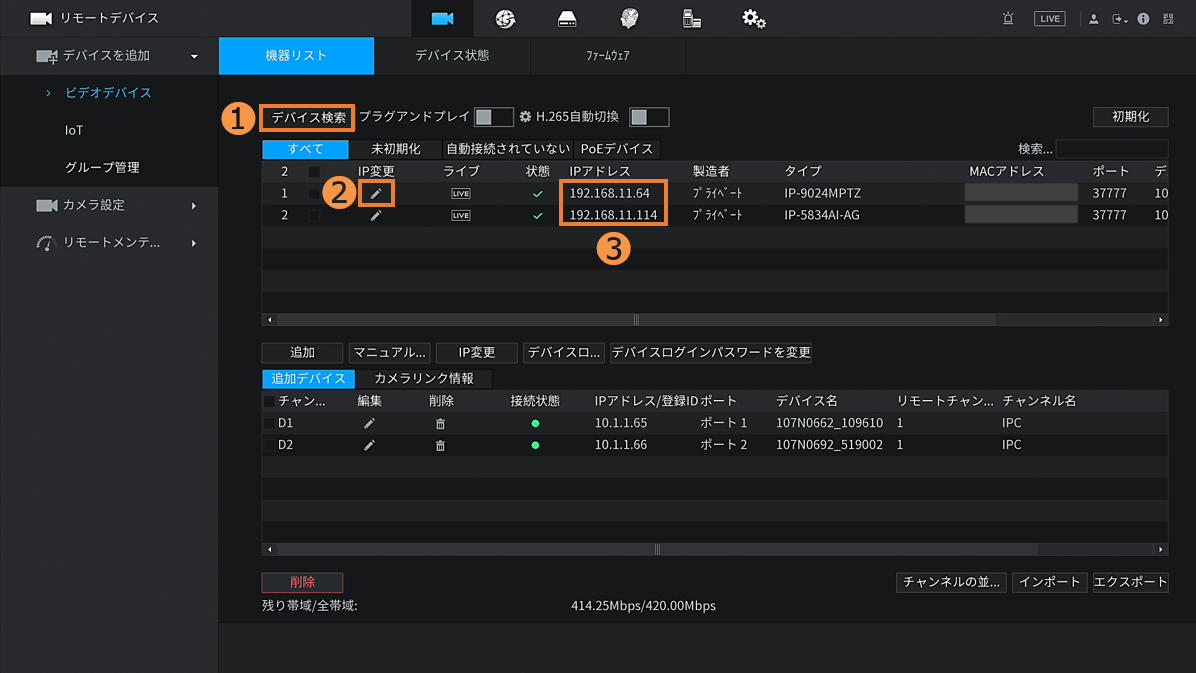Click the エクスポート button
Viewport: 1196px width, 673px height.
click(x=1130, y=582)
